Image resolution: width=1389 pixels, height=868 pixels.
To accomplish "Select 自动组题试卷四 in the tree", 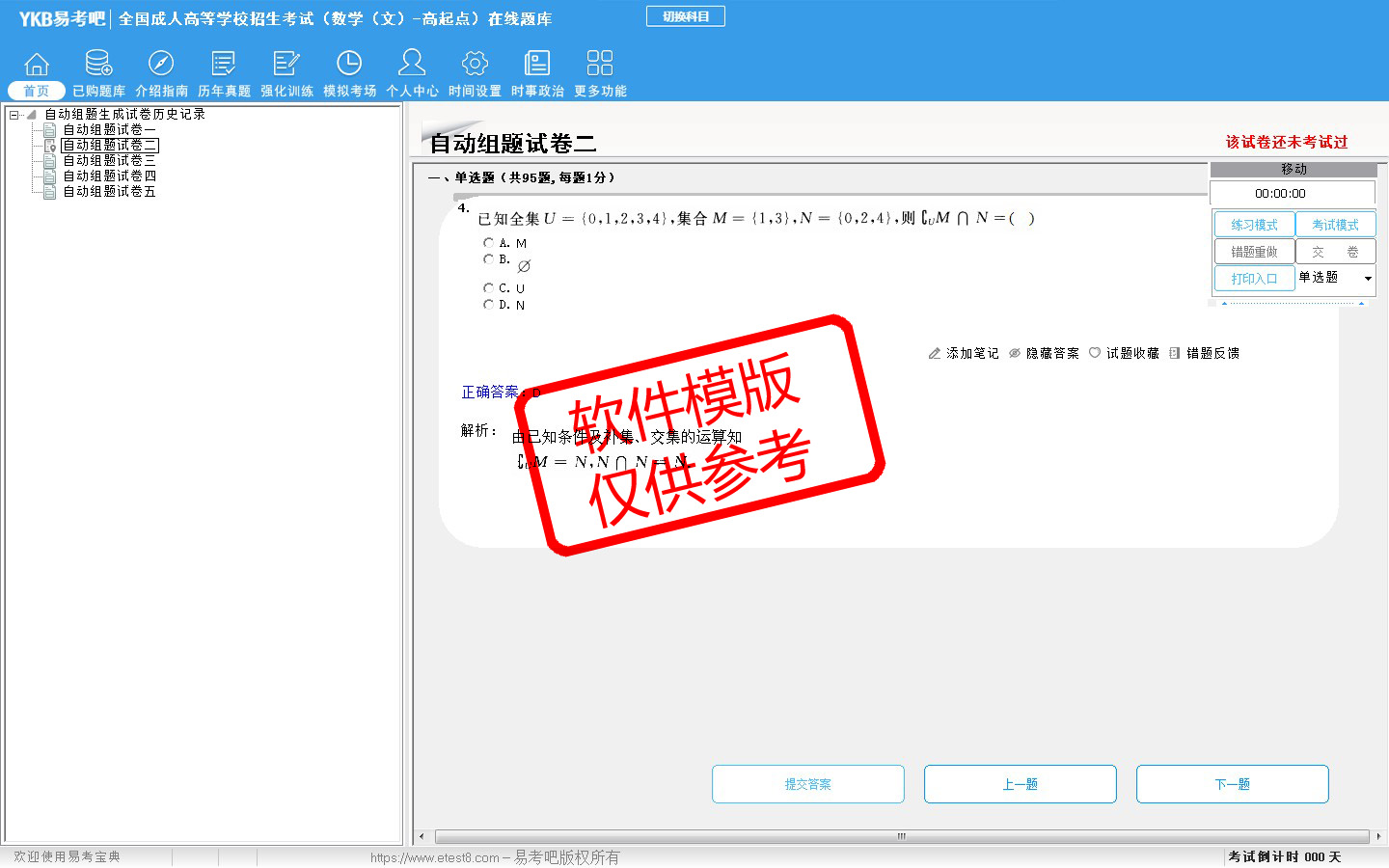I will [109, 176].
